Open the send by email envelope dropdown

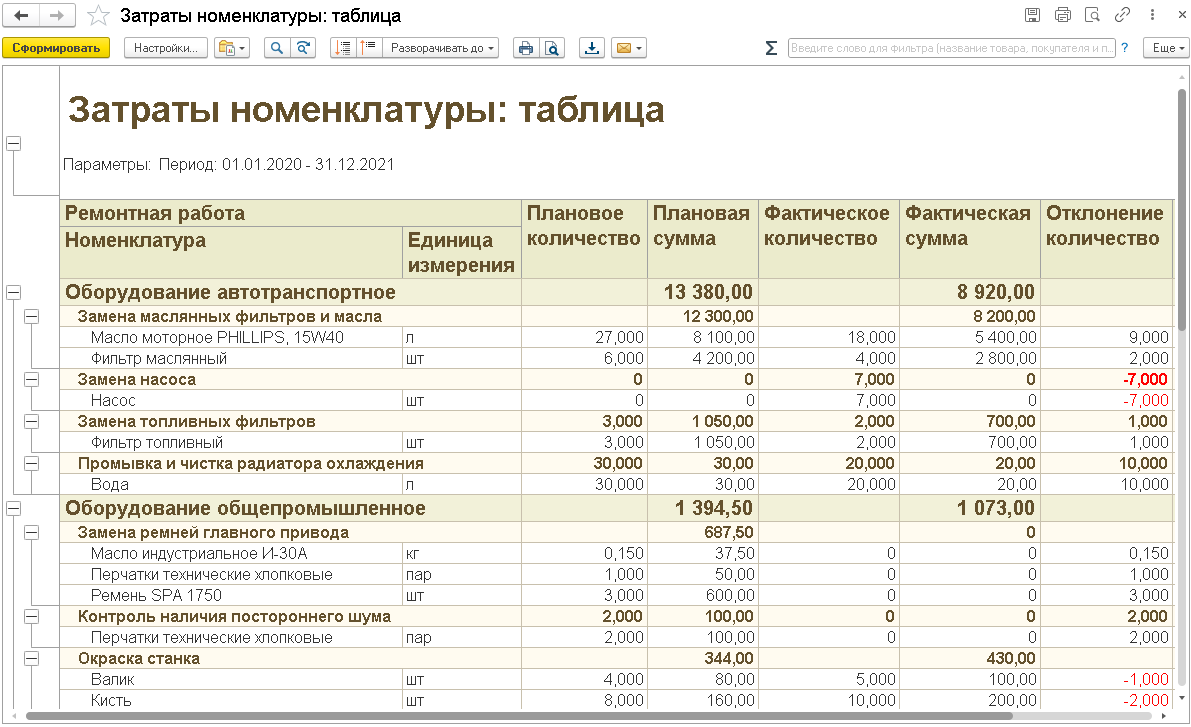pyautogui.click(x=628, y=48)
